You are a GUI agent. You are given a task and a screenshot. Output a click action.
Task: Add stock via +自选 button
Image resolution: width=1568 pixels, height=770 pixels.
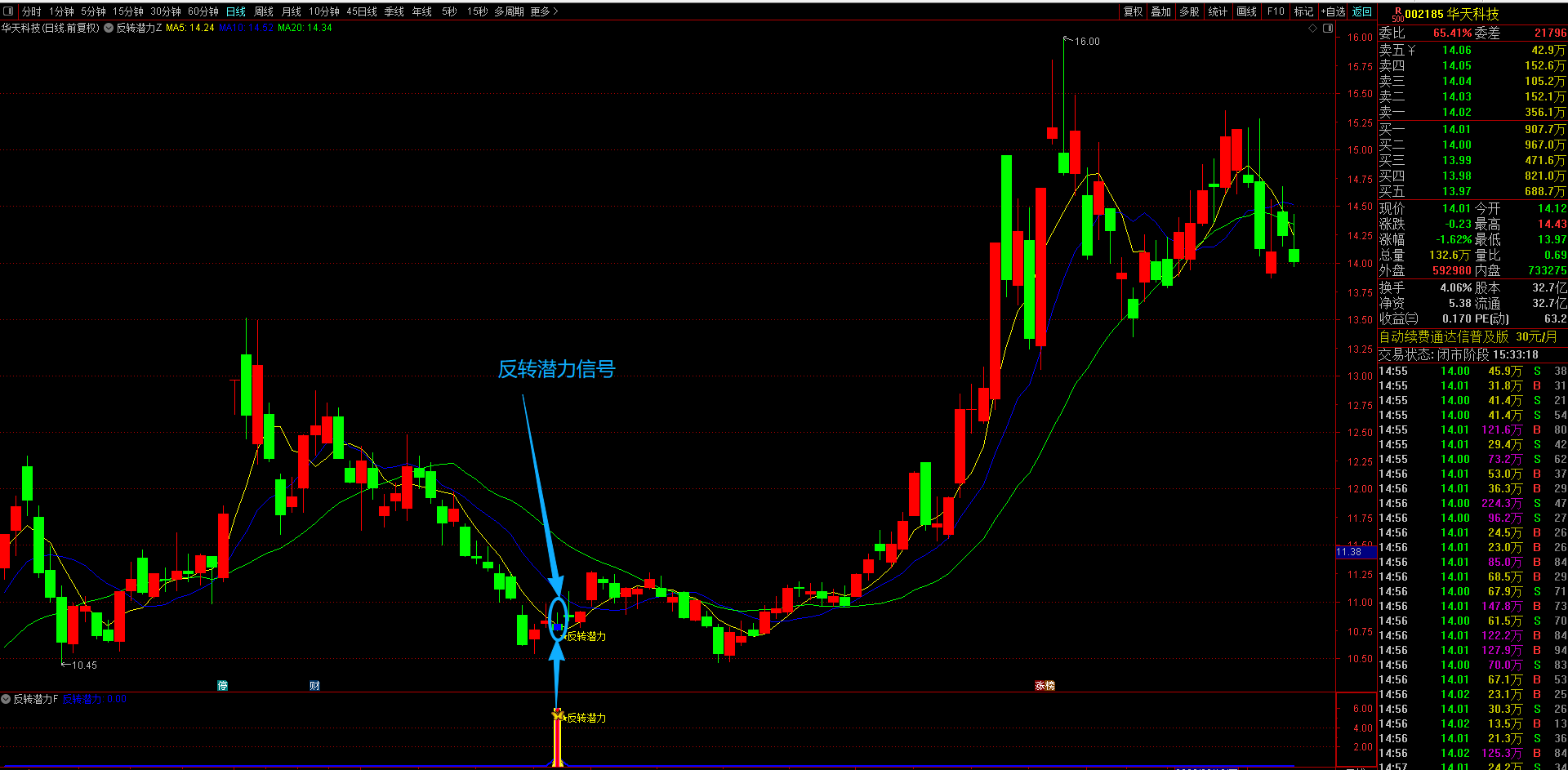coord(1334,11)
